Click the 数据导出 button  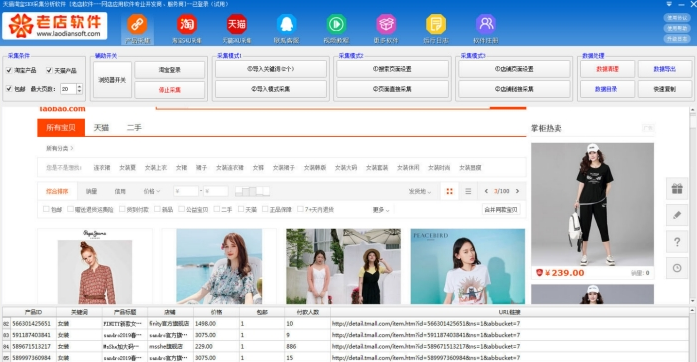(665, 69)
